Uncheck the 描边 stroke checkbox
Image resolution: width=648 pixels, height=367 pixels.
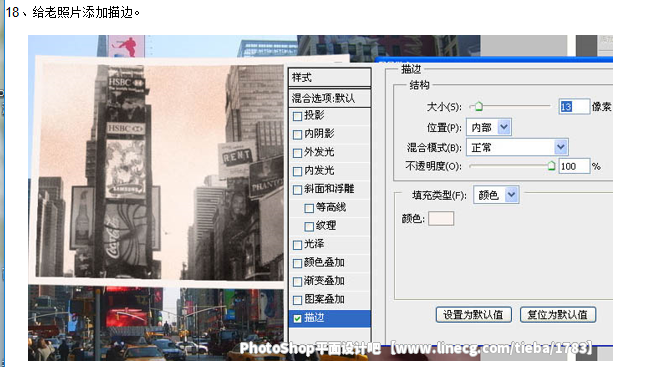click(x=297, y=319)
